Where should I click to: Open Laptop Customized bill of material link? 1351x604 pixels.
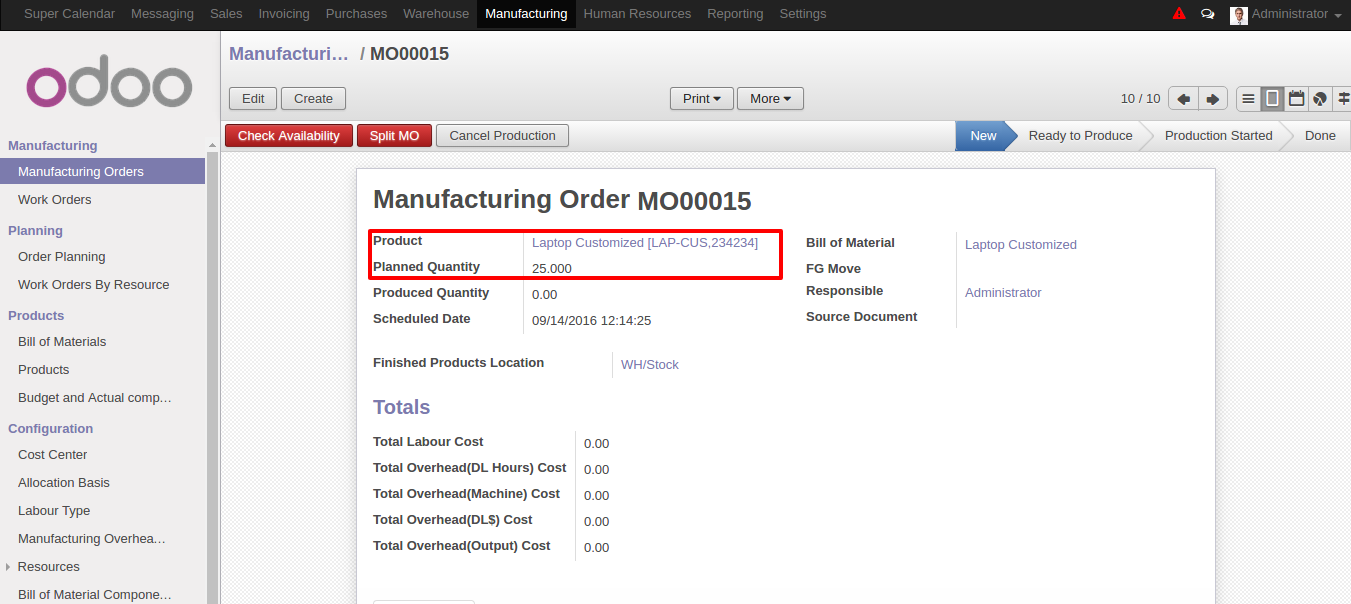[1021, 244]
